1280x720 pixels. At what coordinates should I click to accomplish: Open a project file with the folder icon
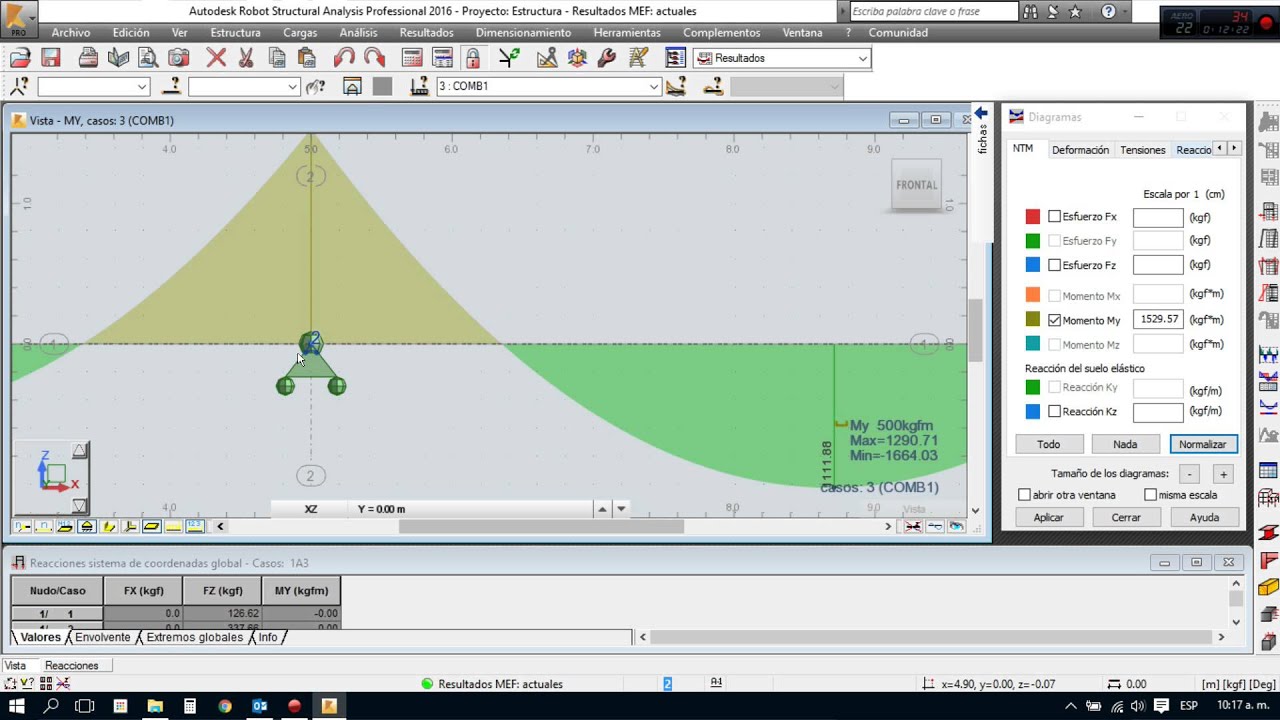[20, 58]
